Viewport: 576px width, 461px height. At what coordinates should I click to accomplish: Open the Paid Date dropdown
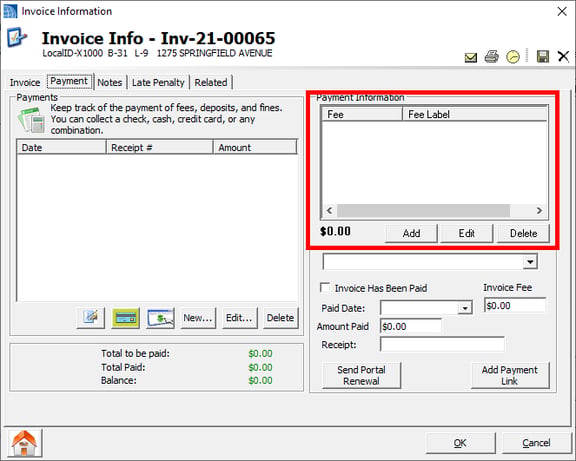coord(465,308)
